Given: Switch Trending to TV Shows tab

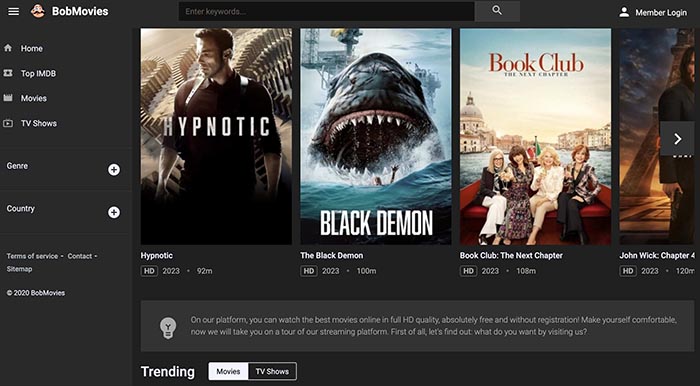Looking at the screenshot, I should [x=272, y=371].
